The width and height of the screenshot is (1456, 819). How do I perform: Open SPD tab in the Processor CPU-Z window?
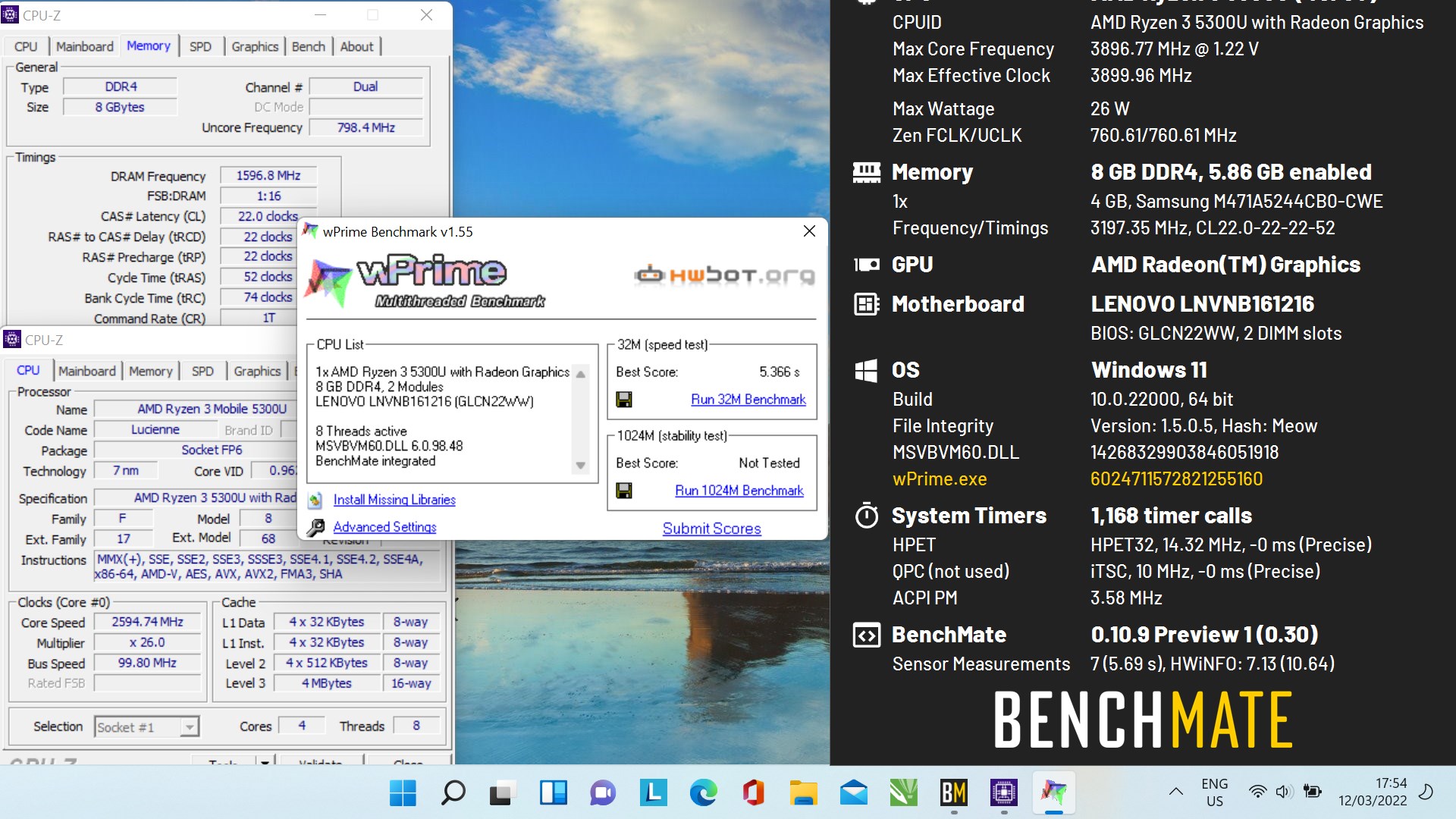point(202,371)
